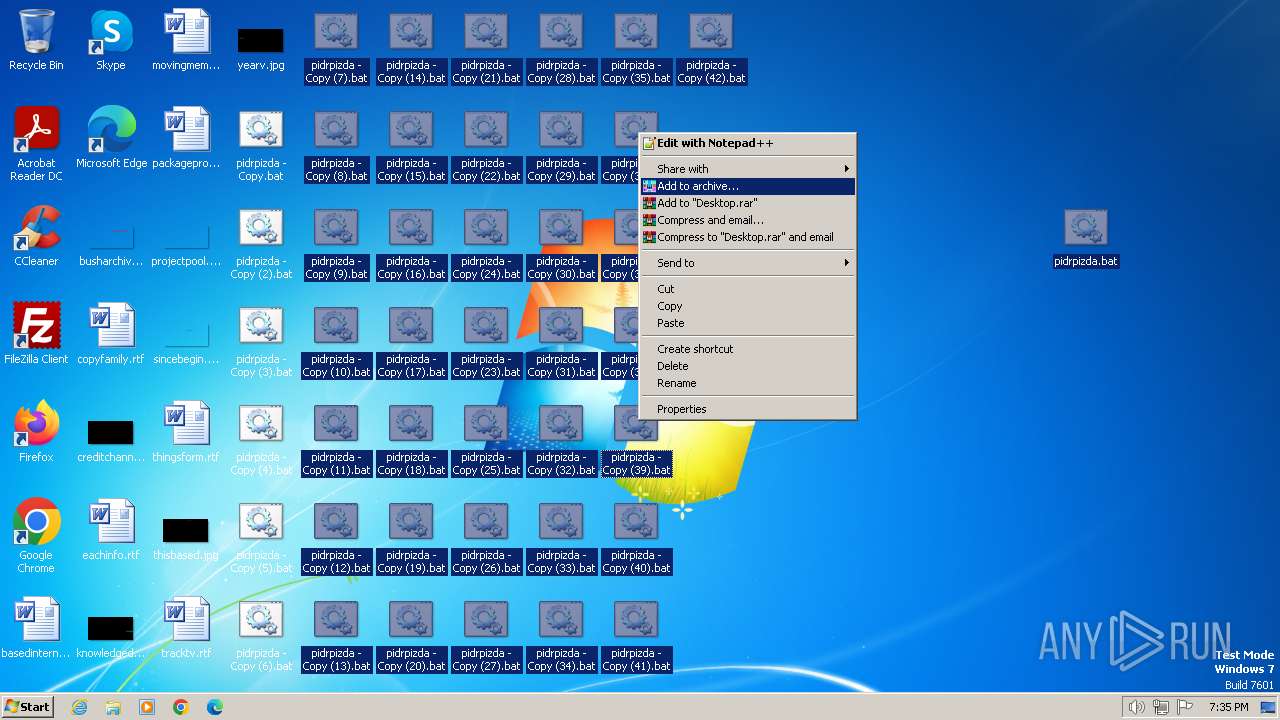Select pidrpizda - Copy (10).bat file
1280x720 pixels.
[336, 342]
